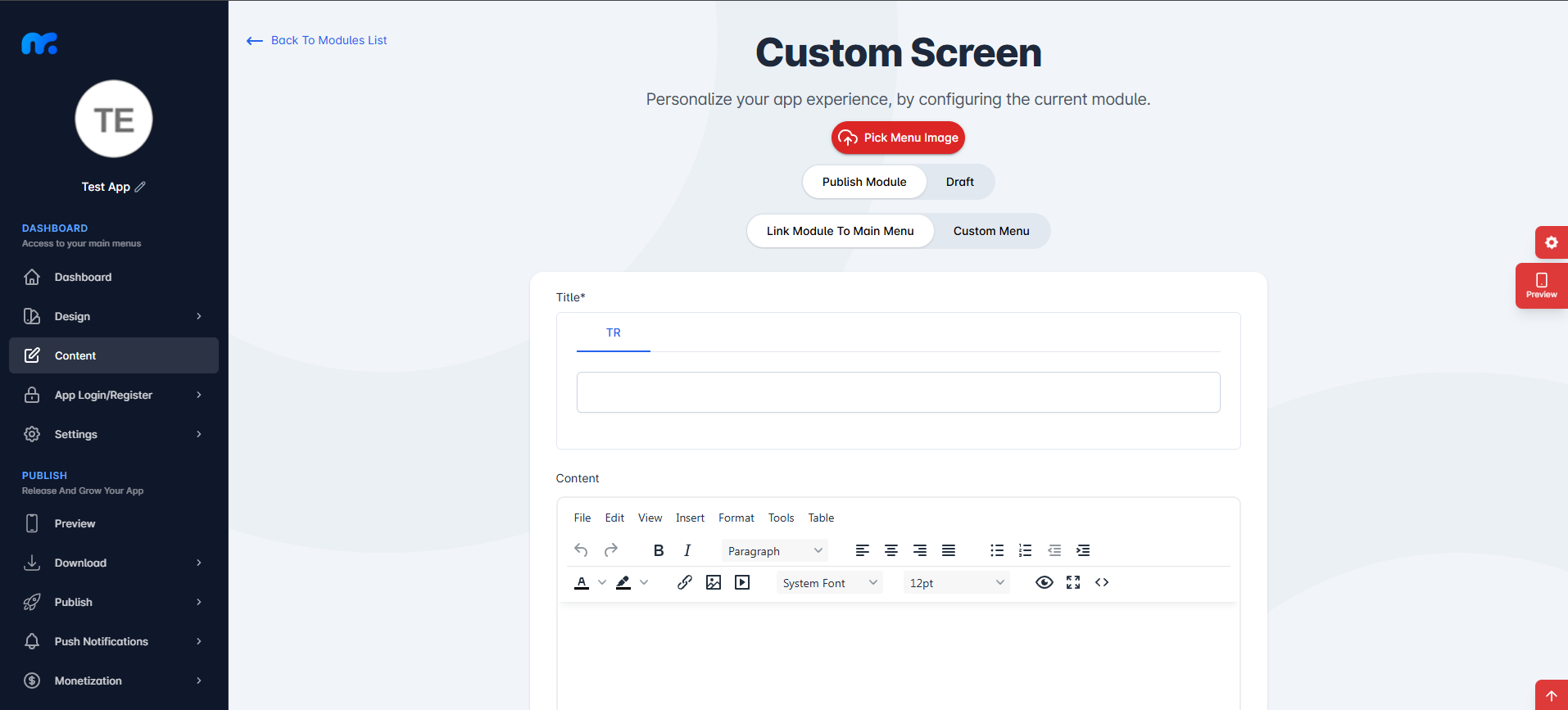Center align text in the editor
Screen dimensions: 1568x710
(891, 550)
